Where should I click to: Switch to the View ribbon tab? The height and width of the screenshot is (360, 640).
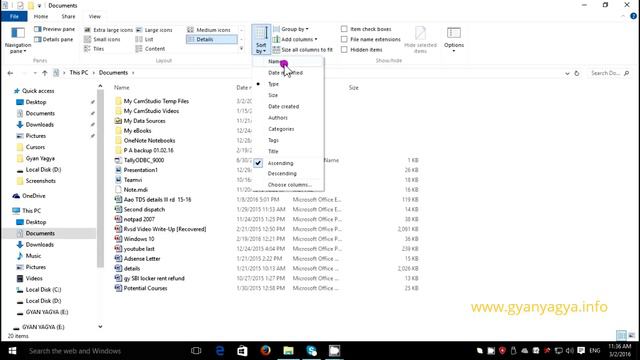click(94, 16)
